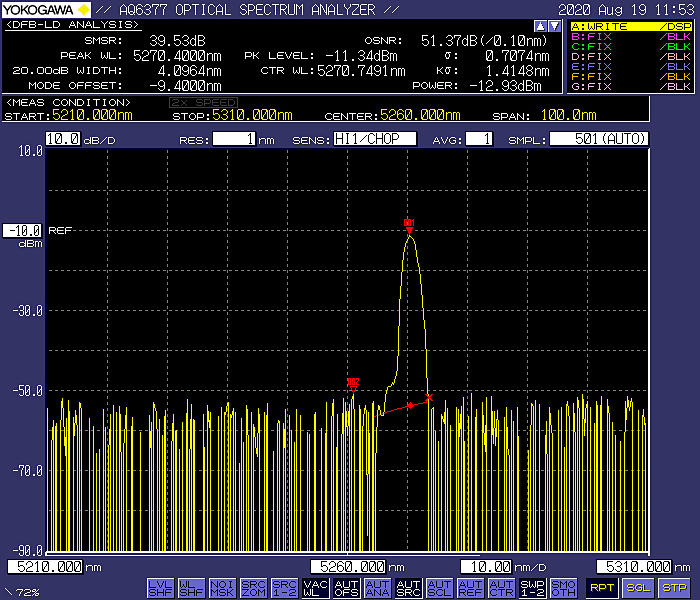Click the WL SHF wavelength shift icon

coord(191,588)
